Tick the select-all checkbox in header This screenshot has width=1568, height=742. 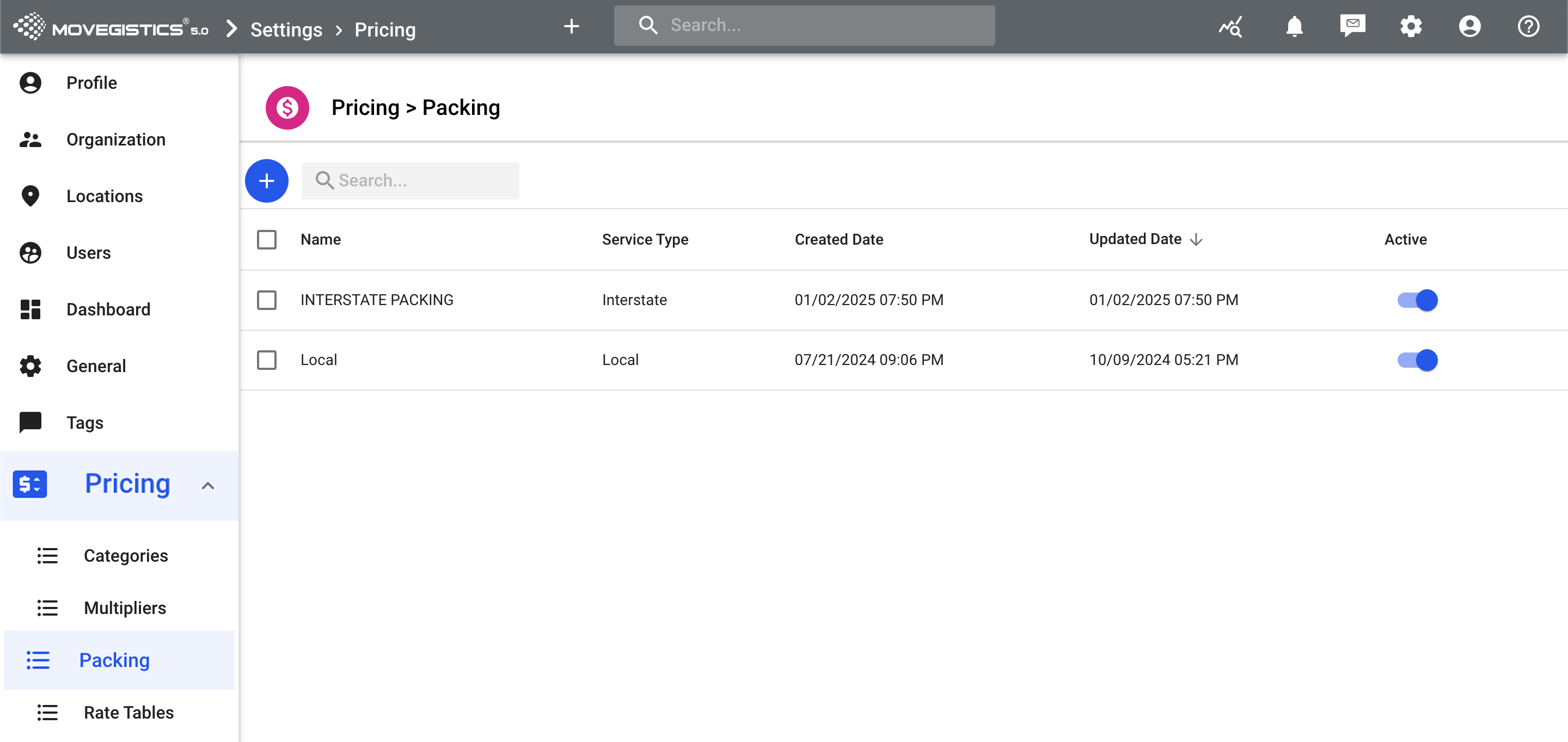(267, 239)
